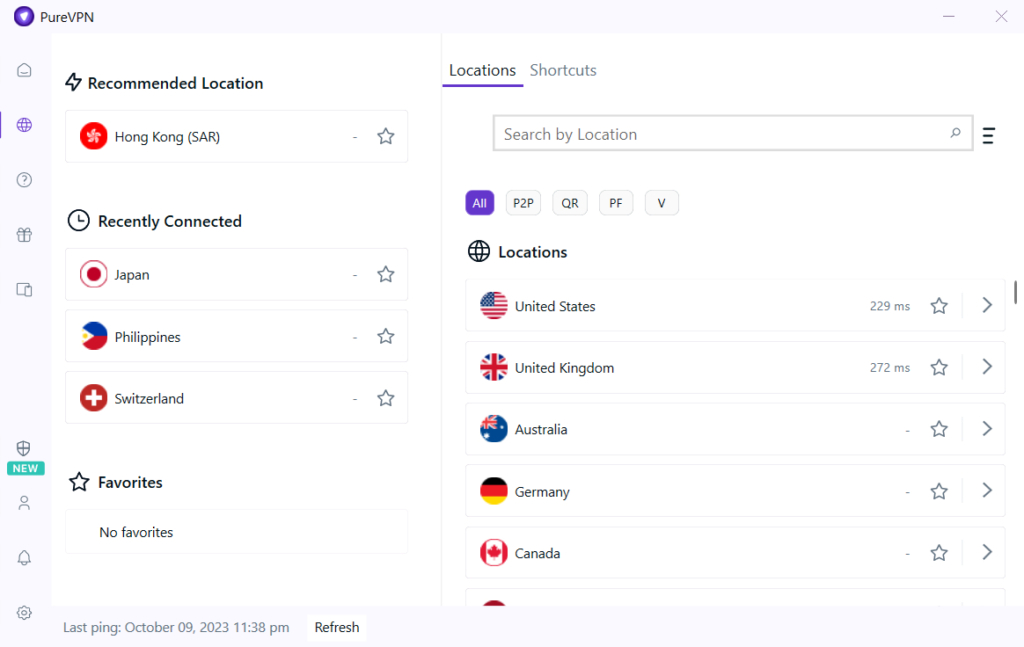This screenshot has width=1024, height=647.
Task: Open the multi-device manager icon
Action: click(x=24, y=289)
